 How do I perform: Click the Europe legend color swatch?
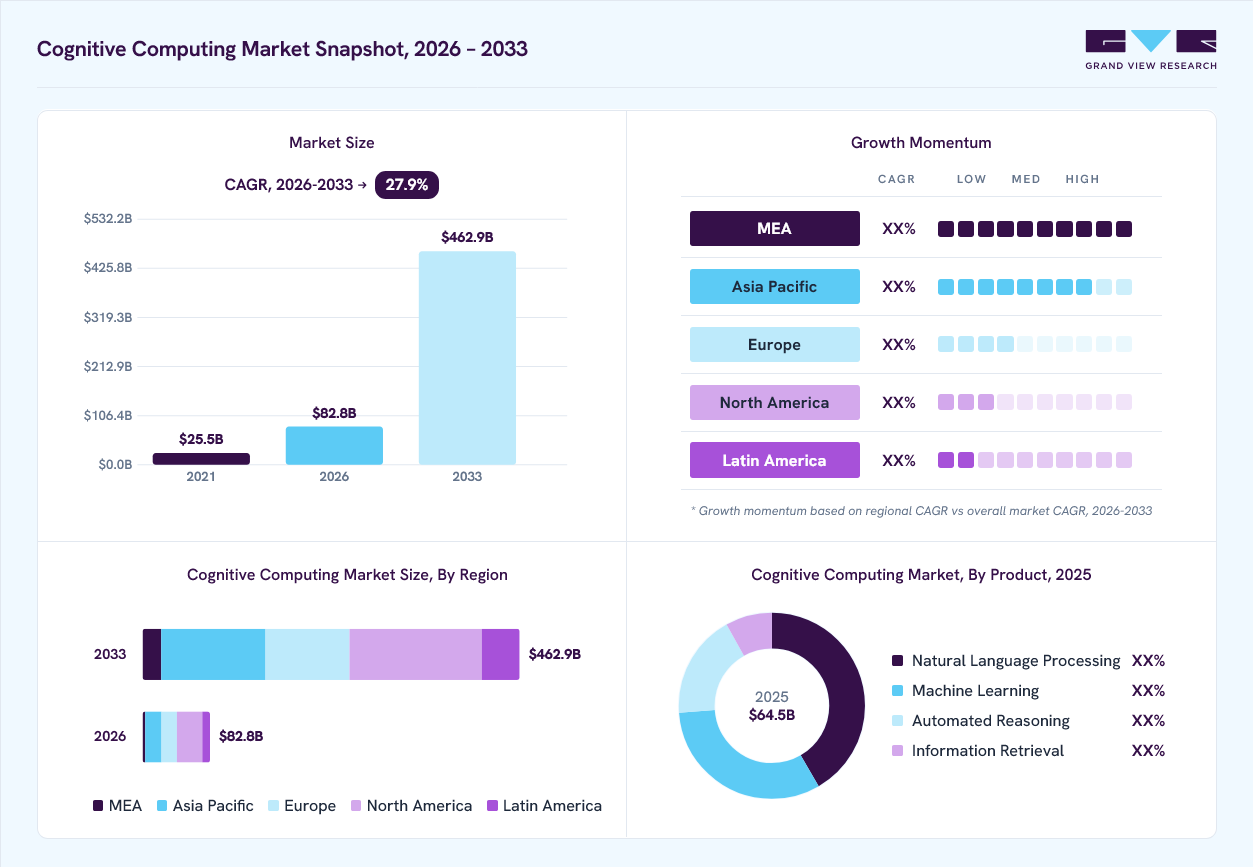click(273, 805)
